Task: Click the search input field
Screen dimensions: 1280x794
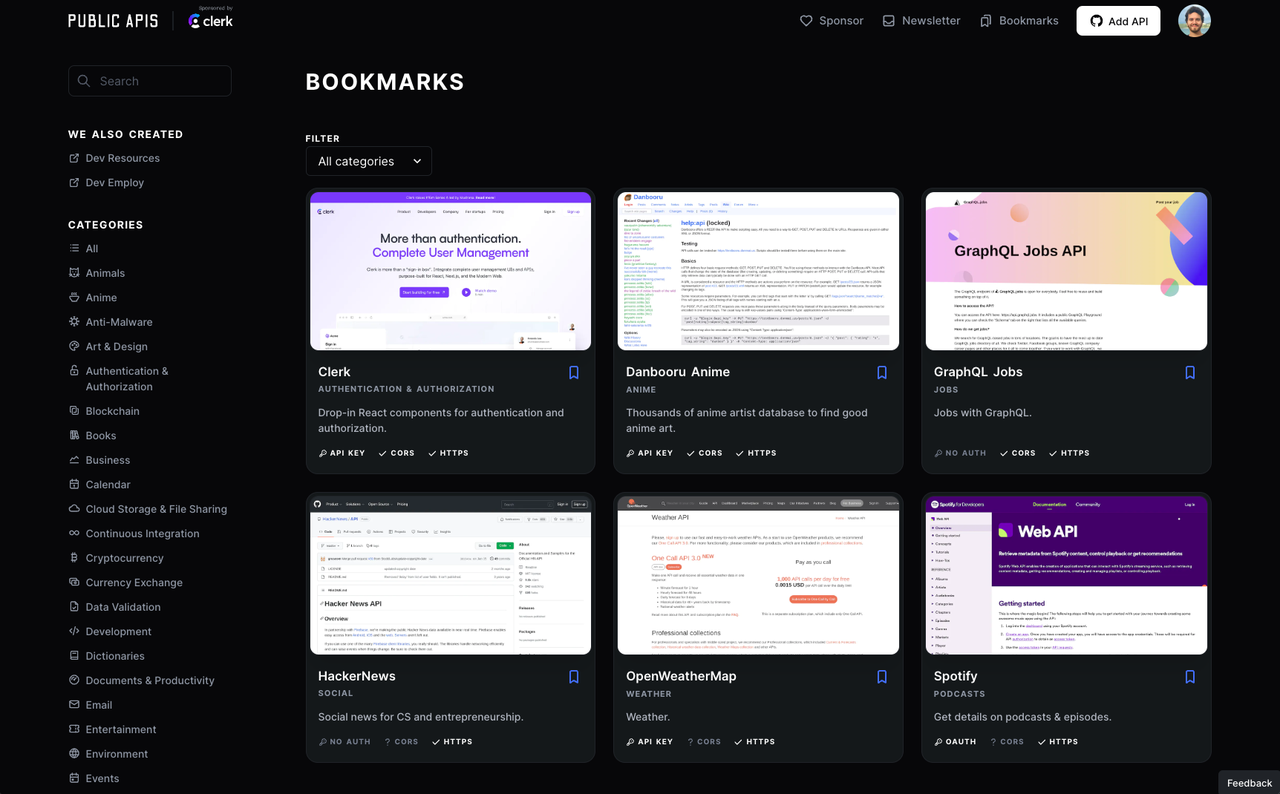Action: tap(150, 81)
